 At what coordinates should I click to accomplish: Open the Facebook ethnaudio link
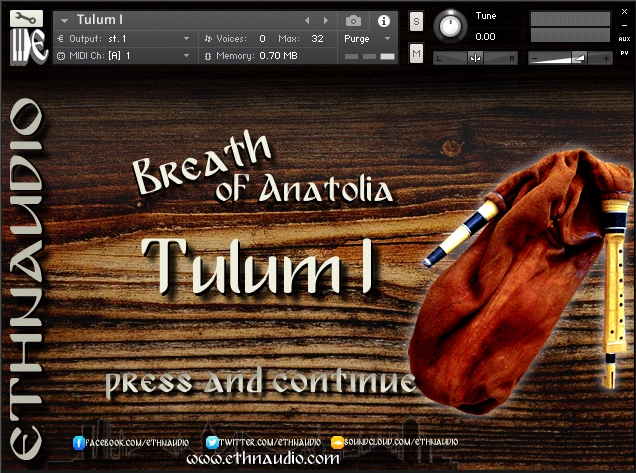137,442
